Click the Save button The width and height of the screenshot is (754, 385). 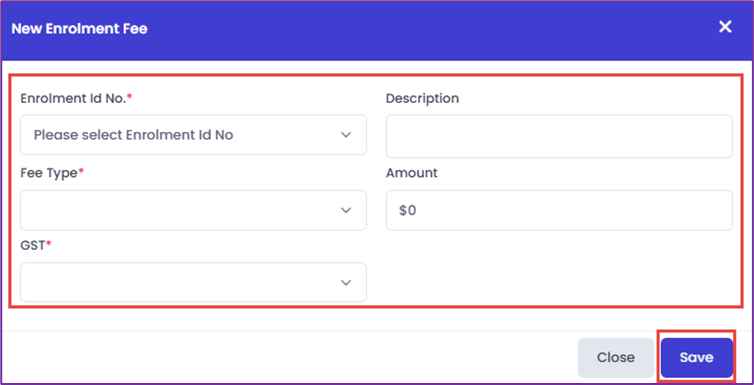click(696, 358)
